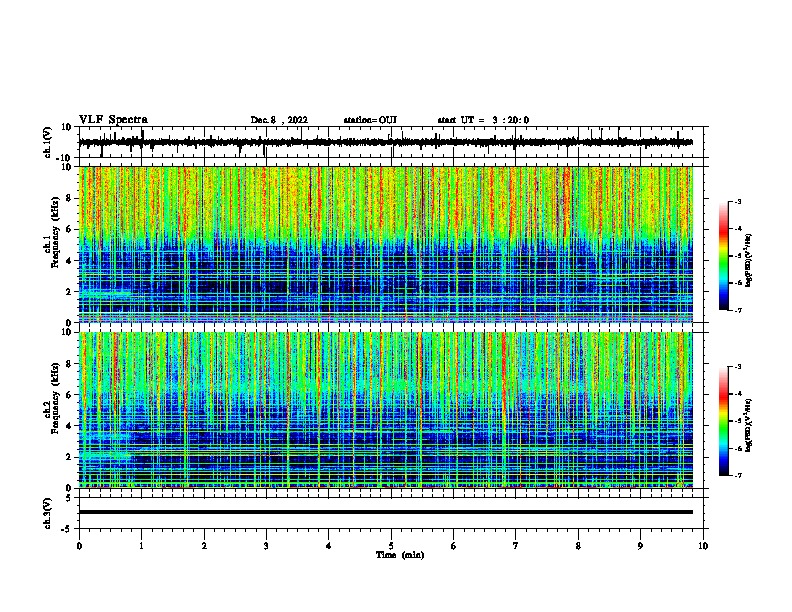Click the ch.2 spectrogram color bar
This screenshot has height=612, width=792.
(x=723, y=421)
